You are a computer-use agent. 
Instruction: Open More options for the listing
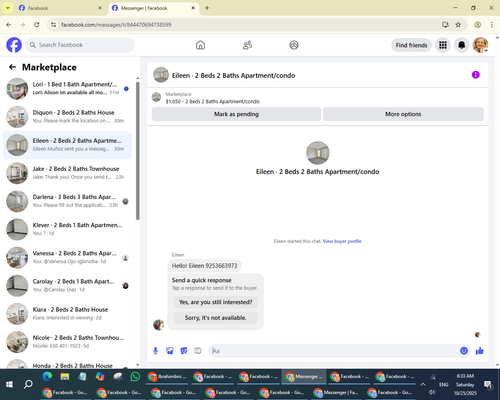click(403, 114)
